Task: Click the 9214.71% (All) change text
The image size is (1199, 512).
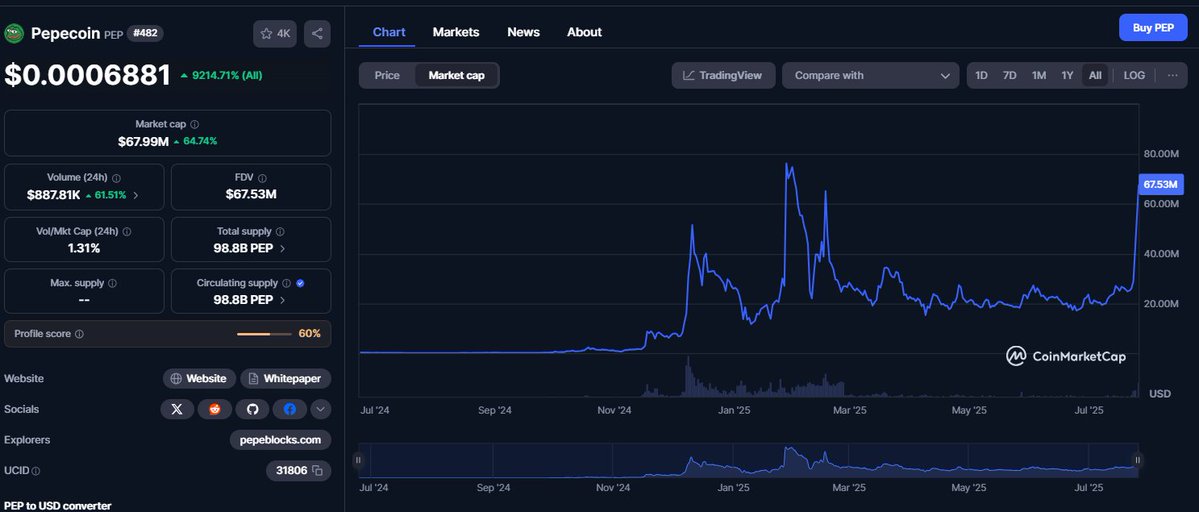Action: tap(226, 75)
